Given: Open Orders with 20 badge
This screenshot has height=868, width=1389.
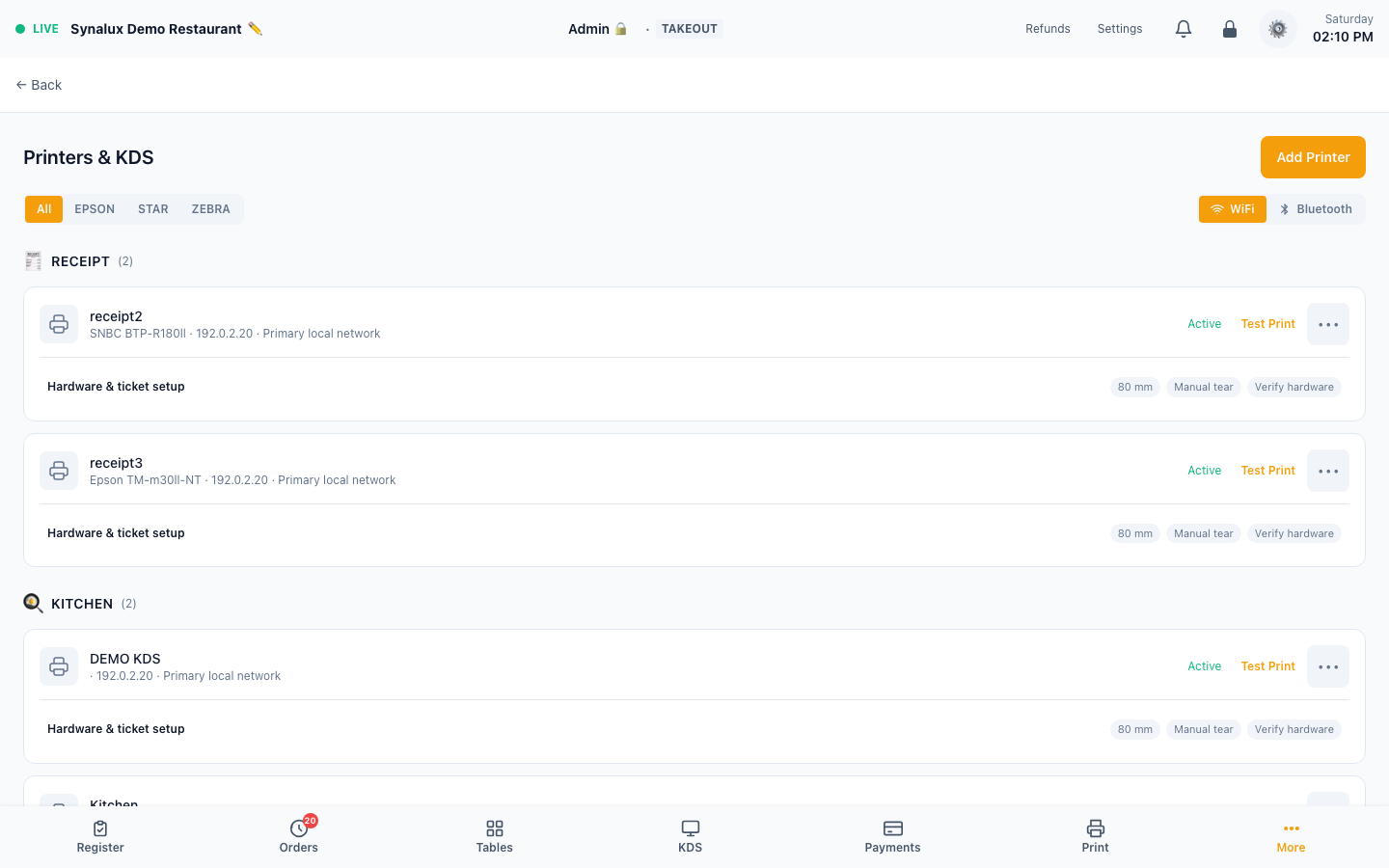Looking at the screenshot, I should (x=299, y=836).
